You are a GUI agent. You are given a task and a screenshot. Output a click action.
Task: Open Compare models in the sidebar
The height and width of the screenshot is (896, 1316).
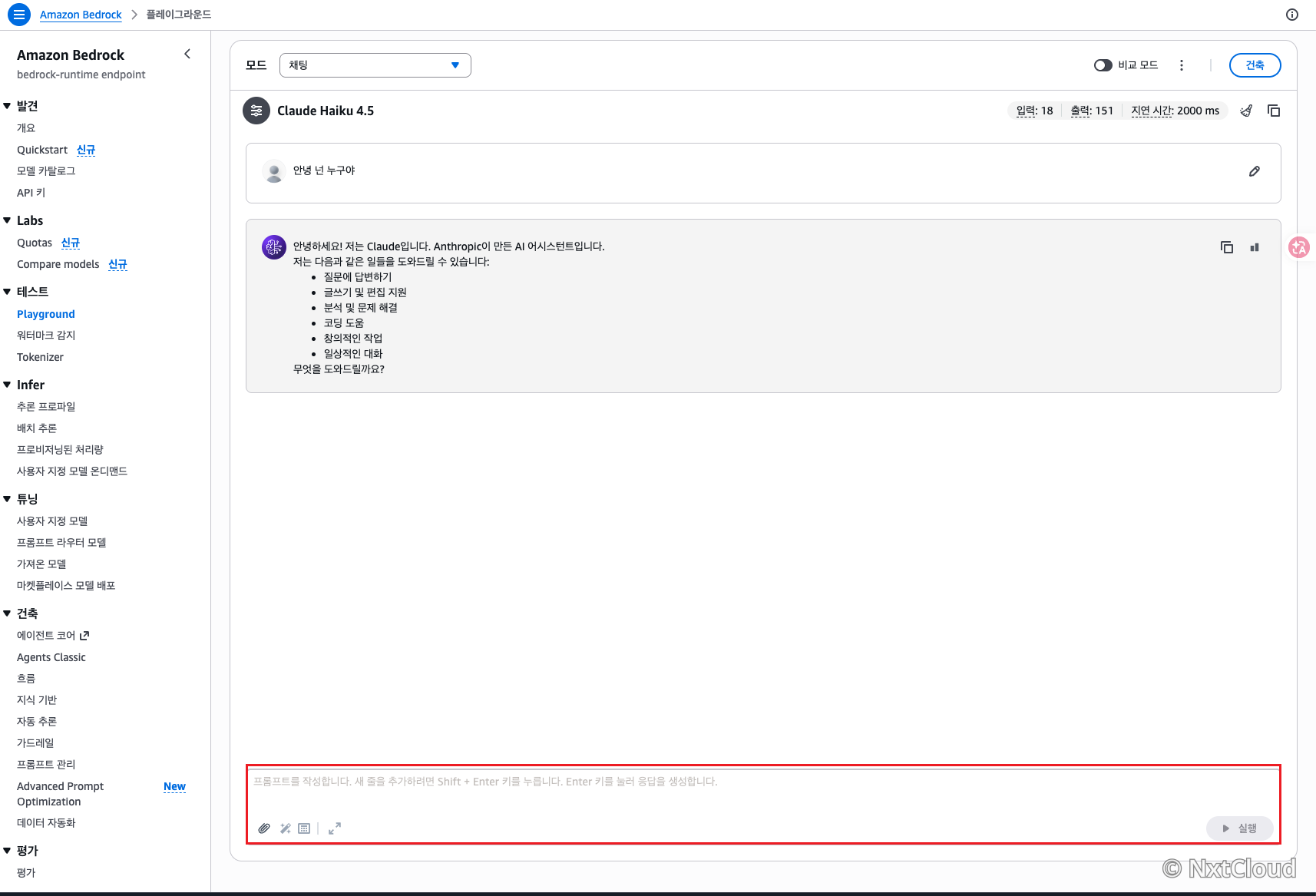pos(58,264)
